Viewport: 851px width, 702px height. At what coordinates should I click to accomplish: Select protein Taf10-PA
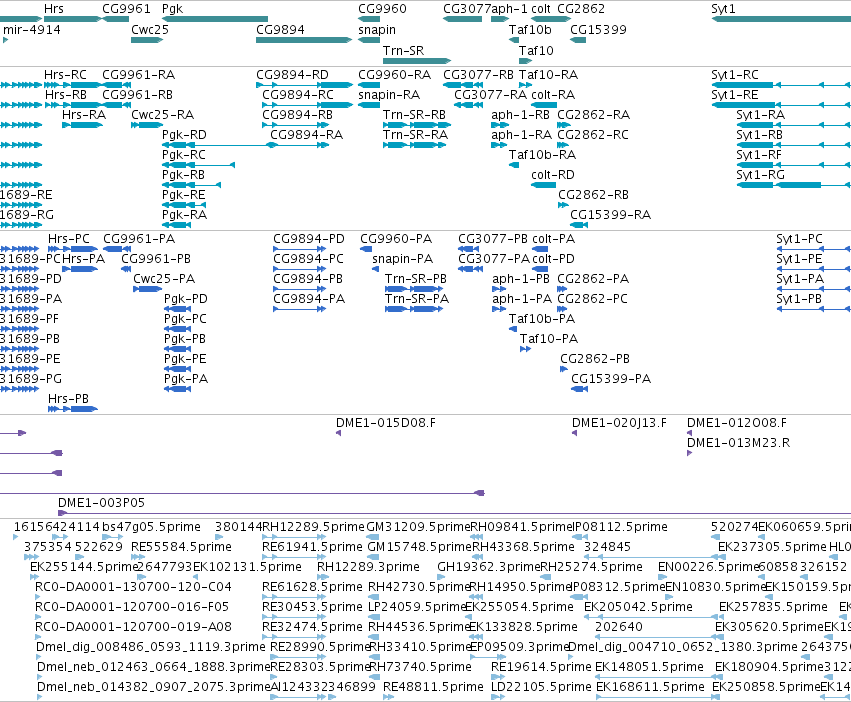525,349
